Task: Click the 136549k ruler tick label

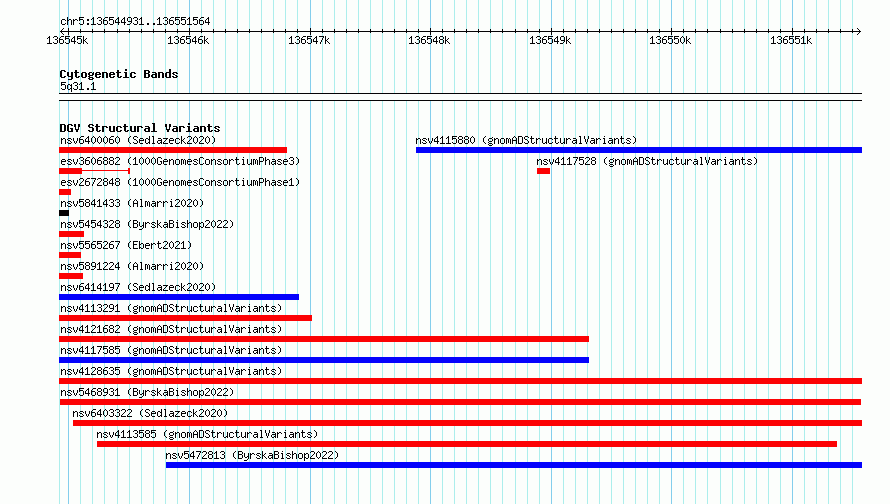Action: [550, 40]
